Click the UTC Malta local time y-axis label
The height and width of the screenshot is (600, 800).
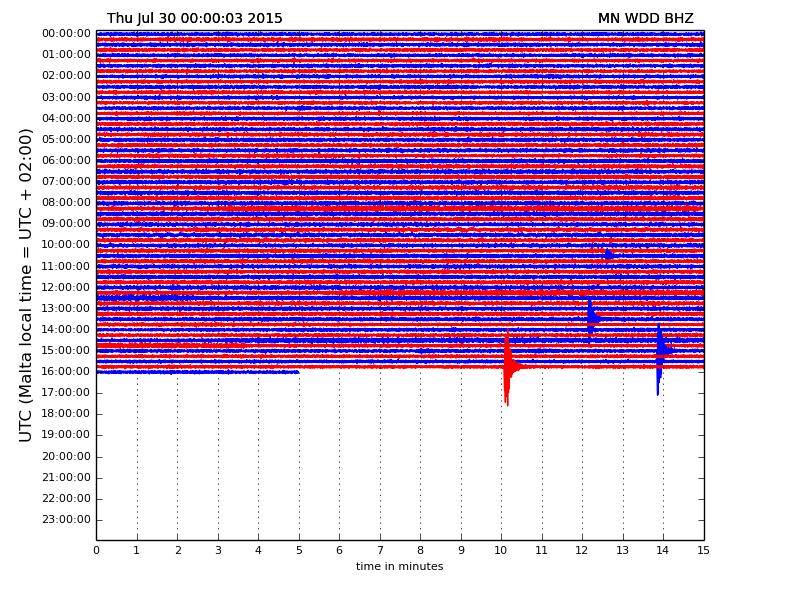[26, 285]
